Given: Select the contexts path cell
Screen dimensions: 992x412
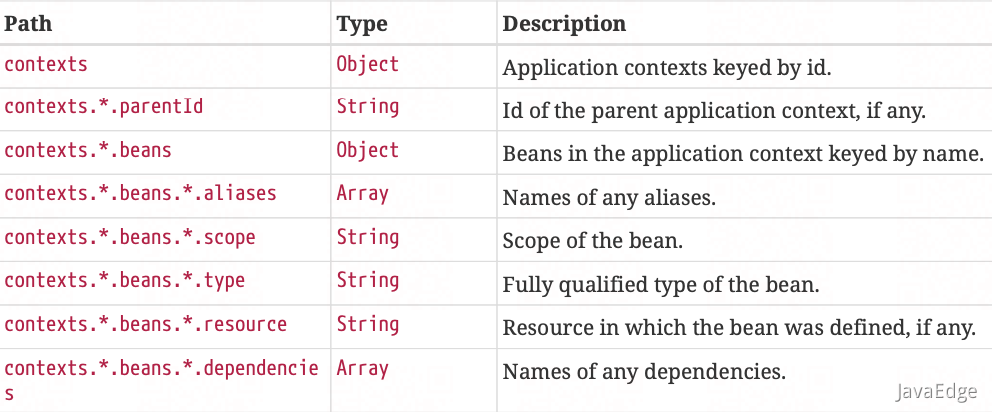Looking at the screenshot, I should pyautogui.click(x=46, y=65).
